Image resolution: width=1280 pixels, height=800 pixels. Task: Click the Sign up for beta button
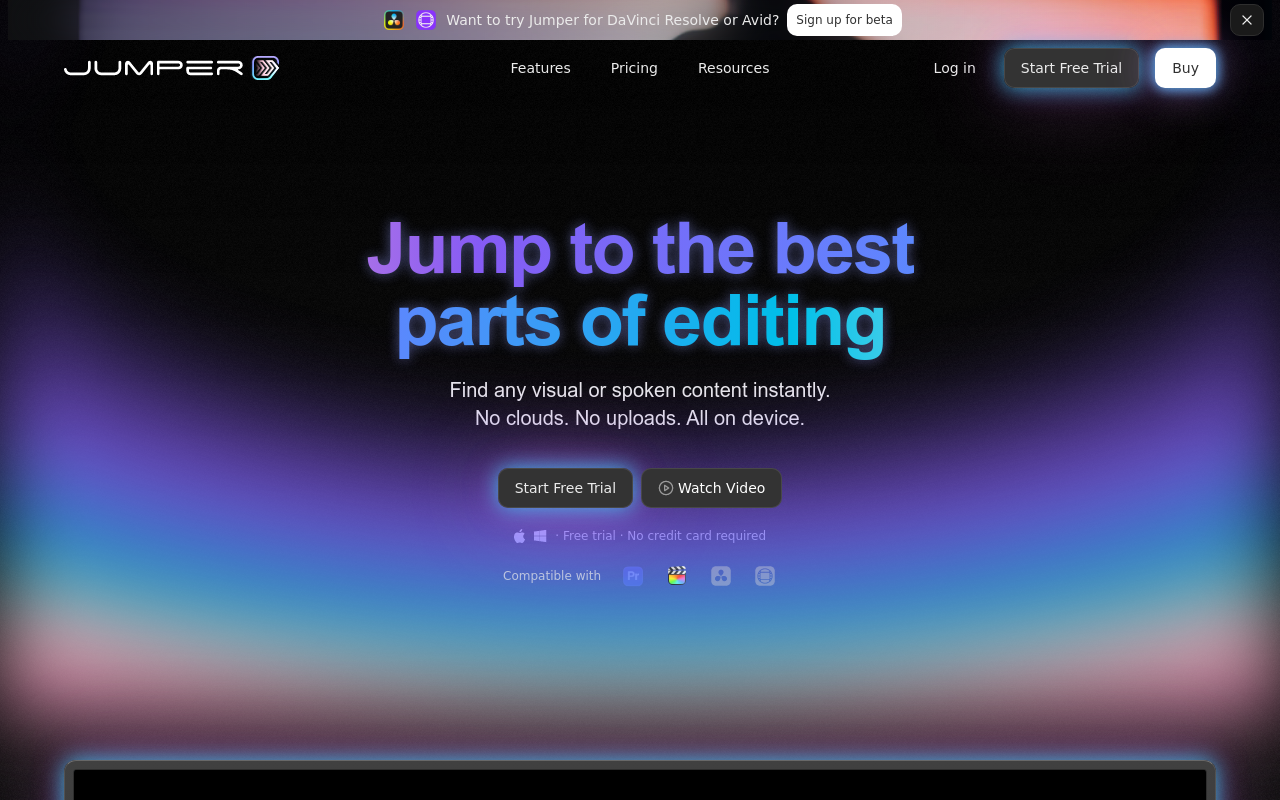coord(844,20)
